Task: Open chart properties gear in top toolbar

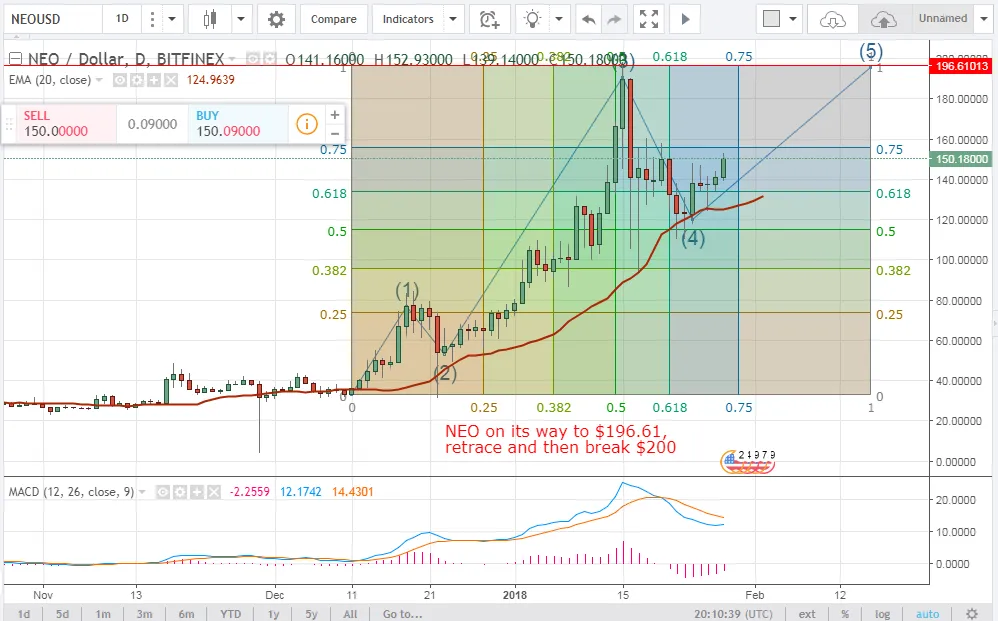Action: [x=276, y=19]
